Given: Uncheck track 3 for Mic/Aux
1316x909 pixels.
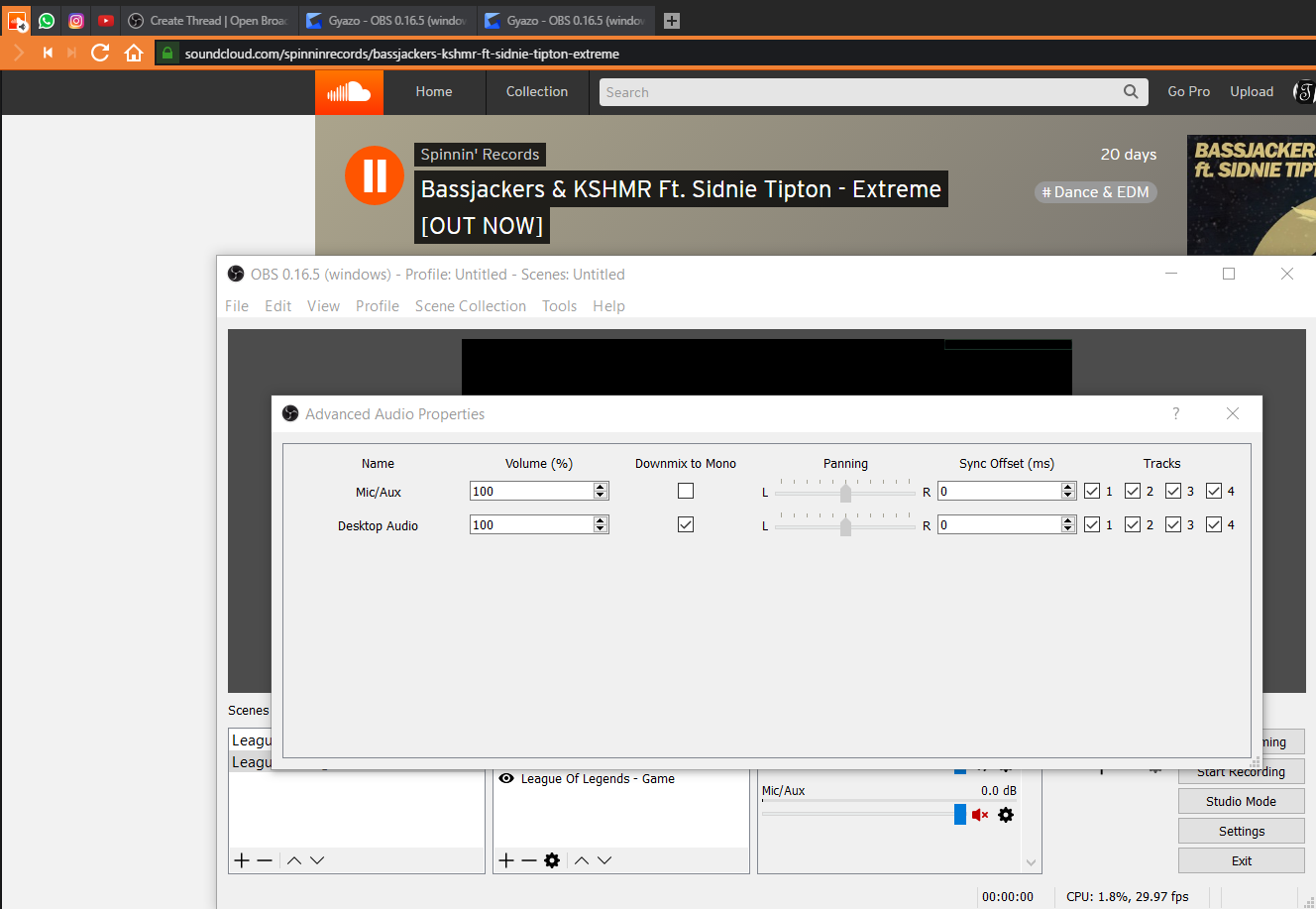Looking at the screenshot, I should (1173, 491).
